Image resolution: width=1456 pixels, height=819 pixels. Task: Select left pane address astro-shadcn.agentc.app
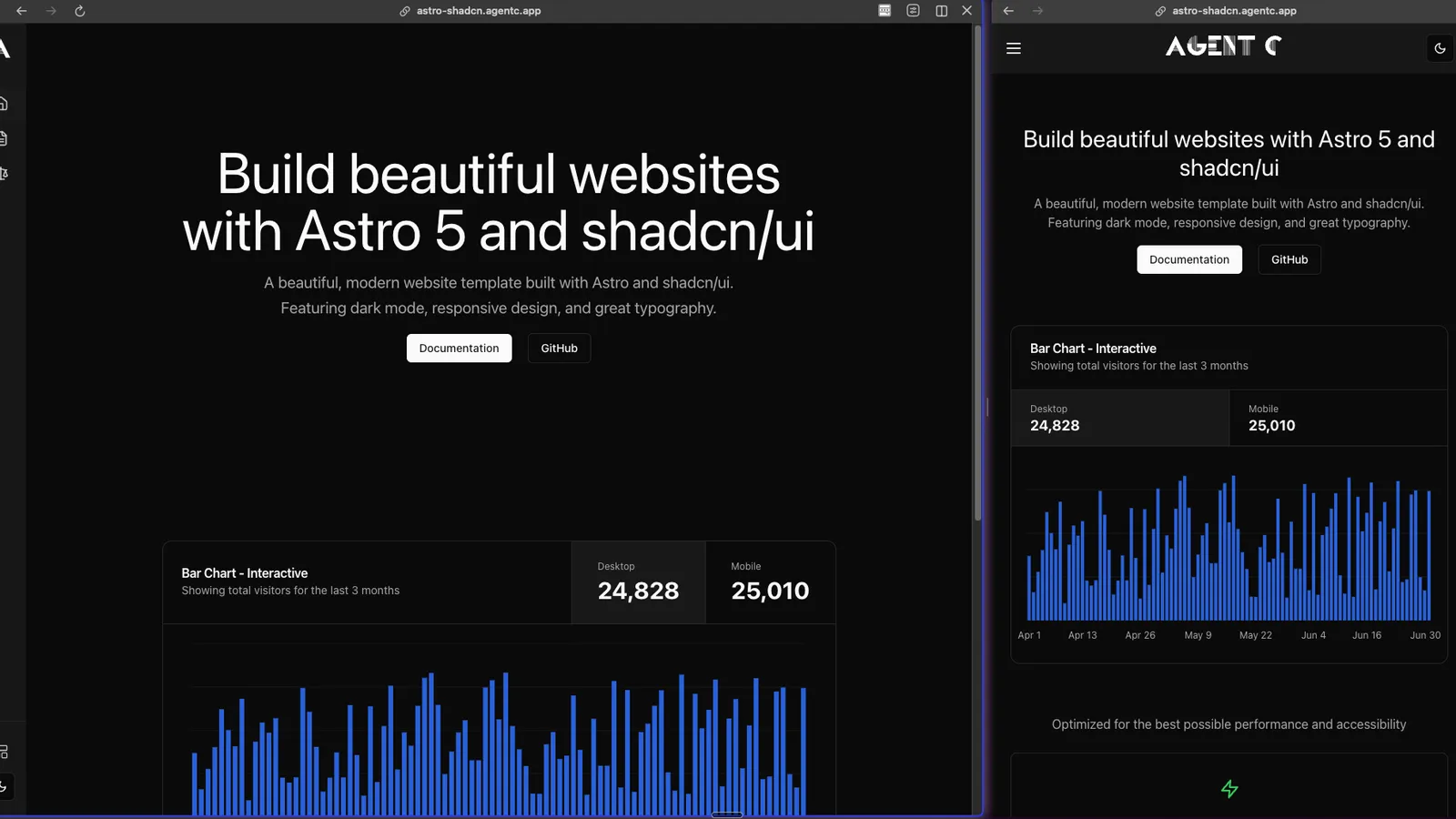click(x=479, y=11)
